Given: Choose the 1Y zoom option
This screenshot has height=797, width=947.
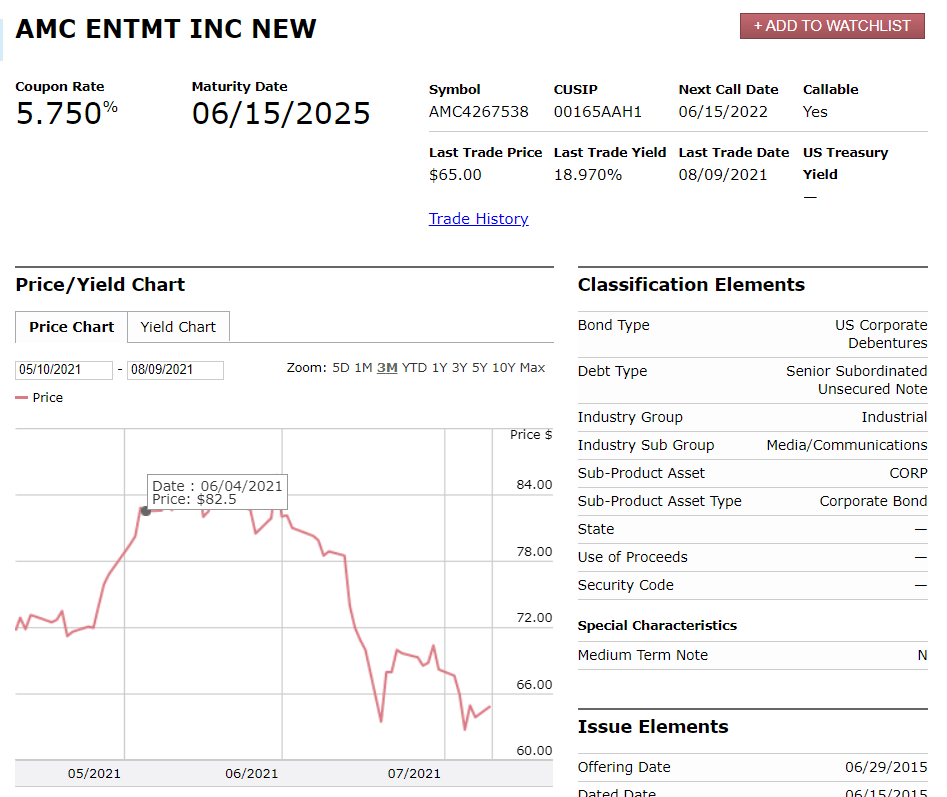Looking at the screenshot, I should tap(439, 368).
